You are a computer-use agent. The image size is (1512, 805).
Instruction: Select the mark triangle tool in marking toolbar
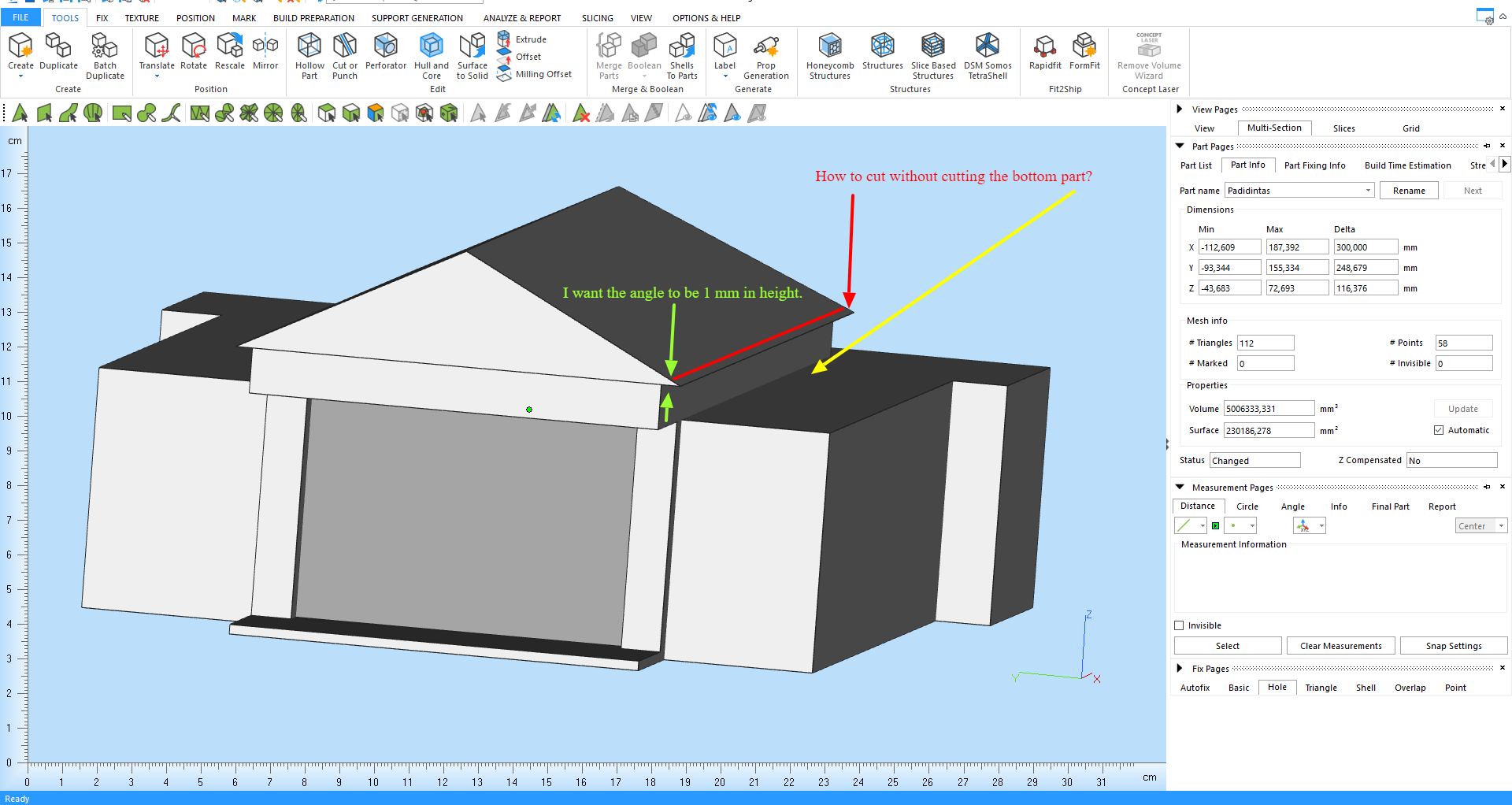[20, 113]
